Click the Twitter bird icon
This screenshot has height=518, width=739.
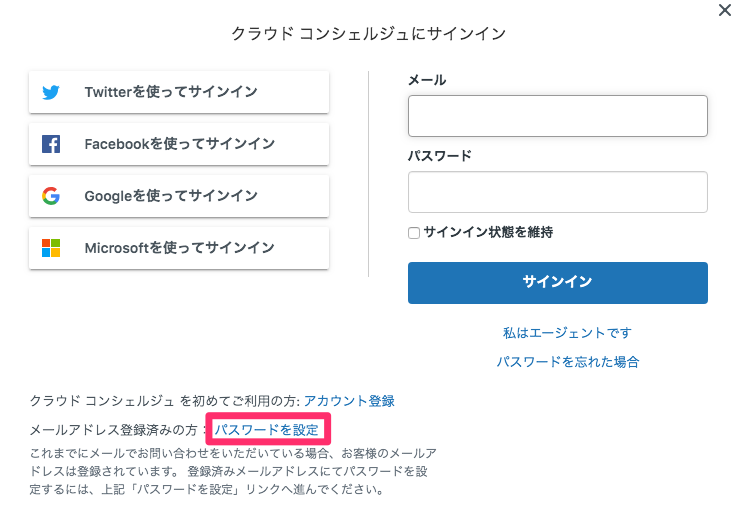(51, 92)
